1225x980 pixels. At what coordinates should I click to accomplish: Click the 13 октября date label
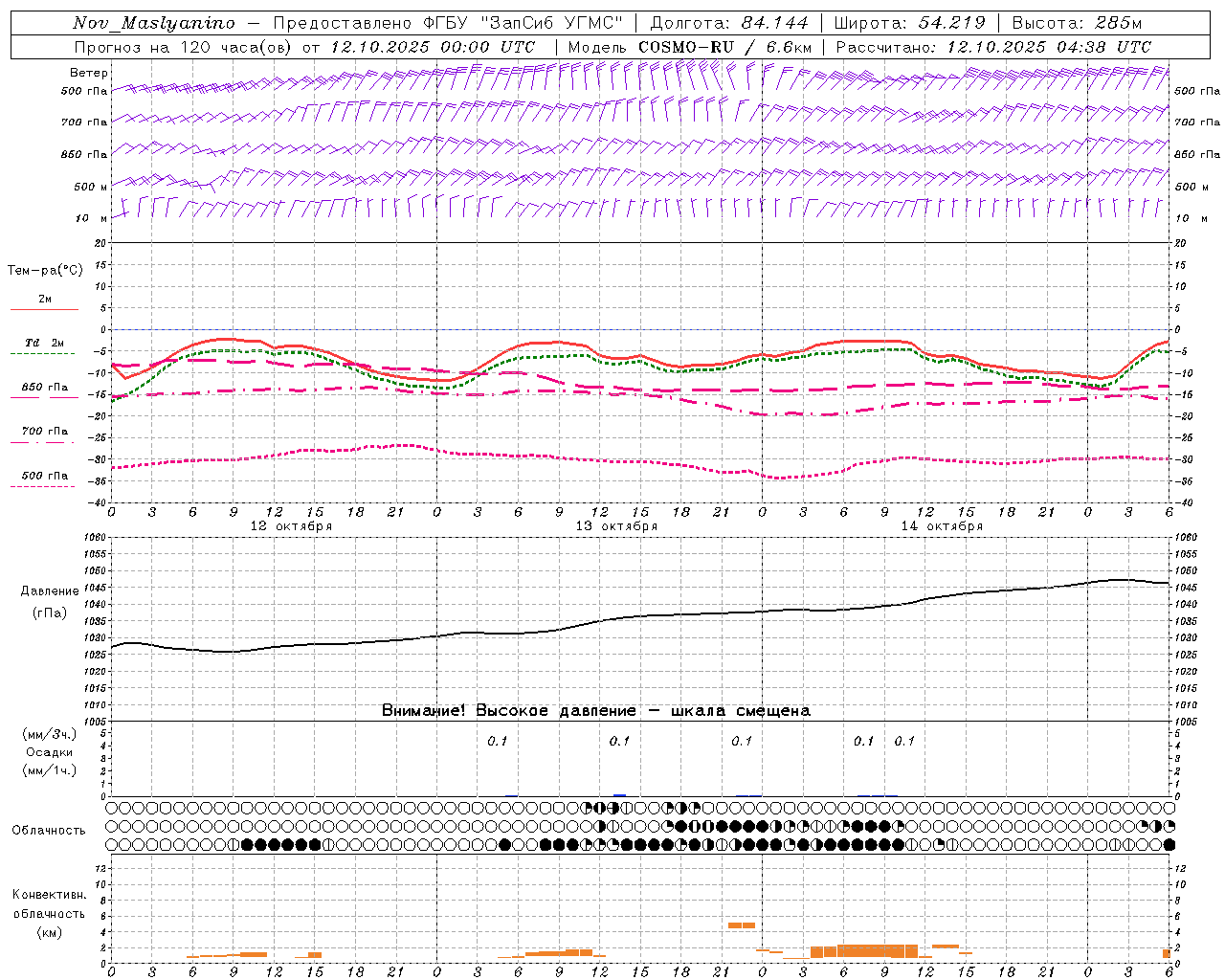(x=616, y=526)
